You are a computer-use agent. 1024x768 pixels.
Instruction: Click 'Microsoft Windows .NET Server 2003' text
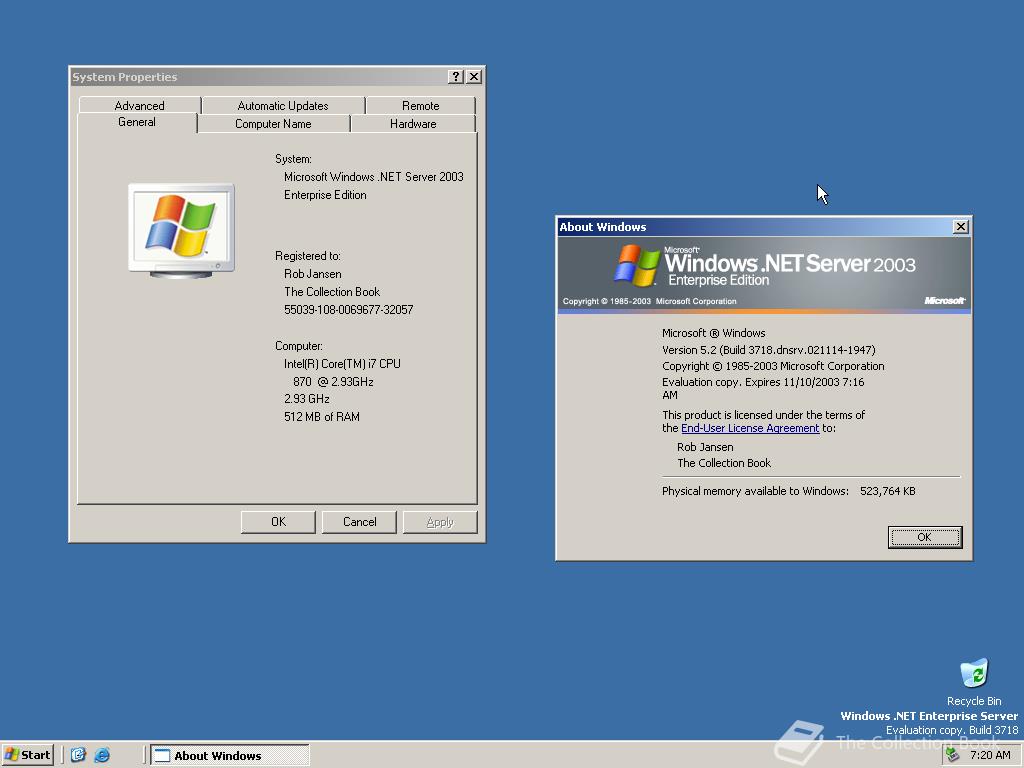click(374, 177)
